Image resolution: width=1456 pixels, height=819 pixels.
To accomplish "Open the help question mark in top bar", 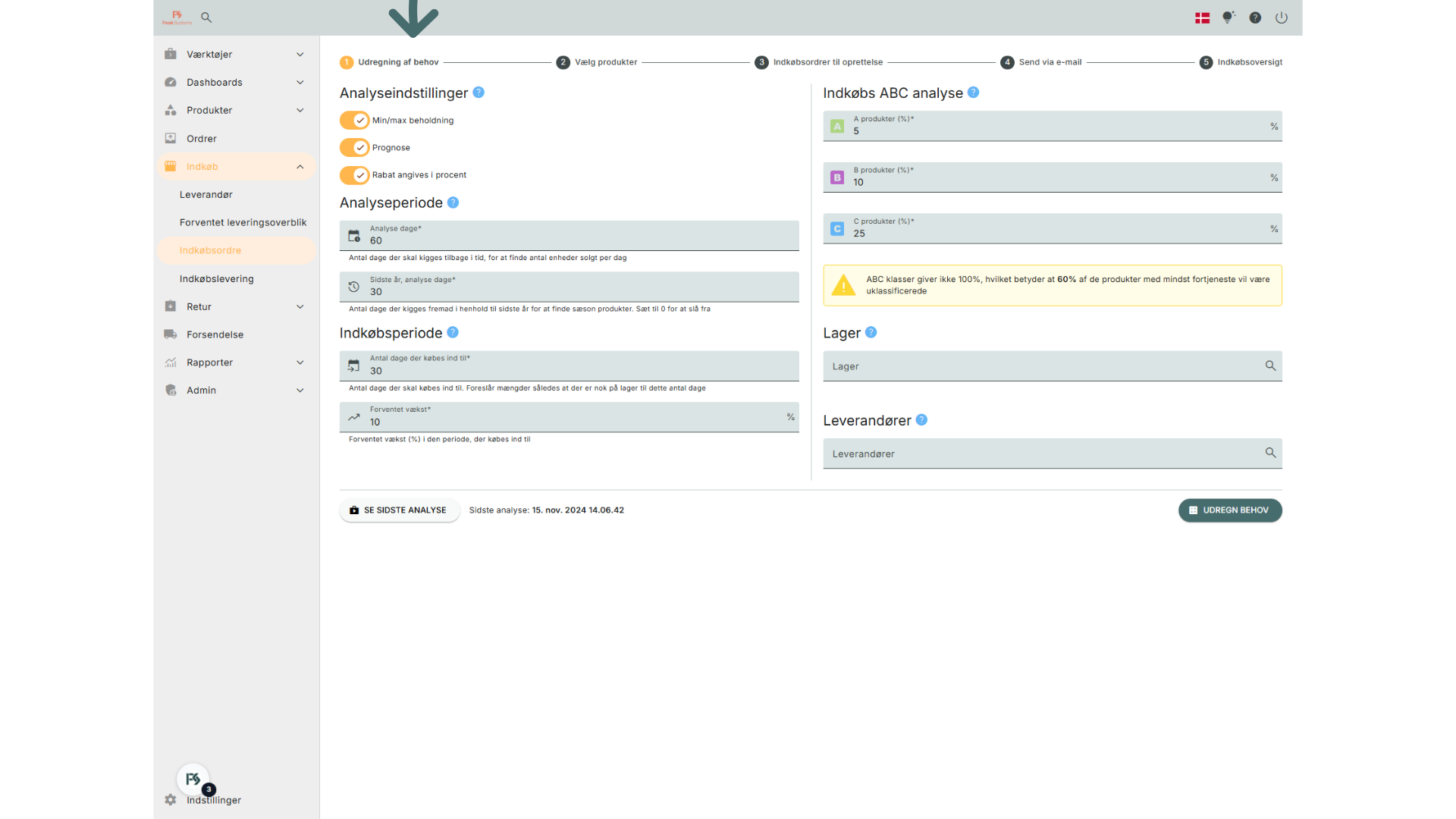I will tap(1255, 17).
